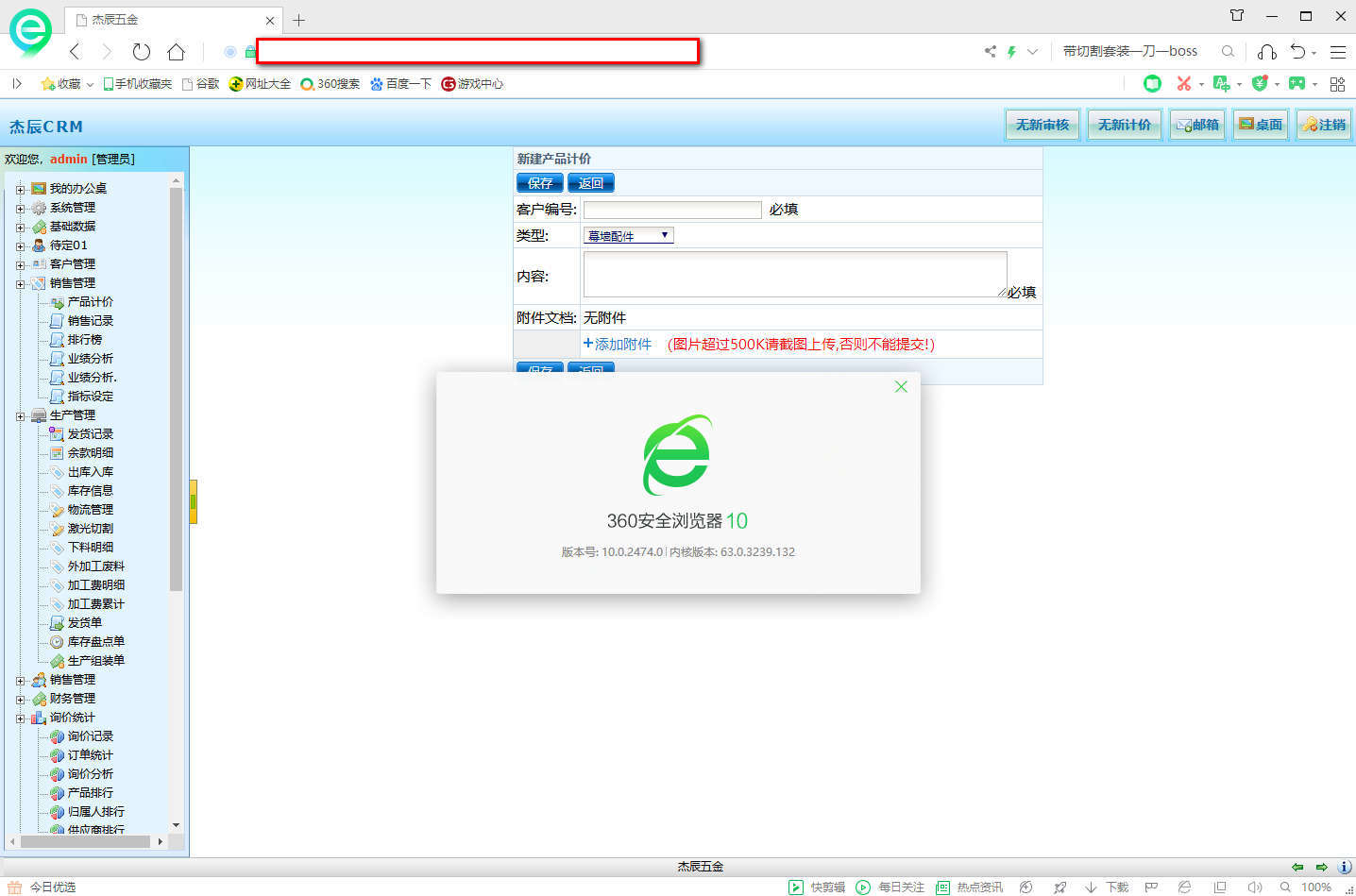Click the 快剪辑 status bar item
Viewport: 1356px width, 896px height.
(817, 888)
